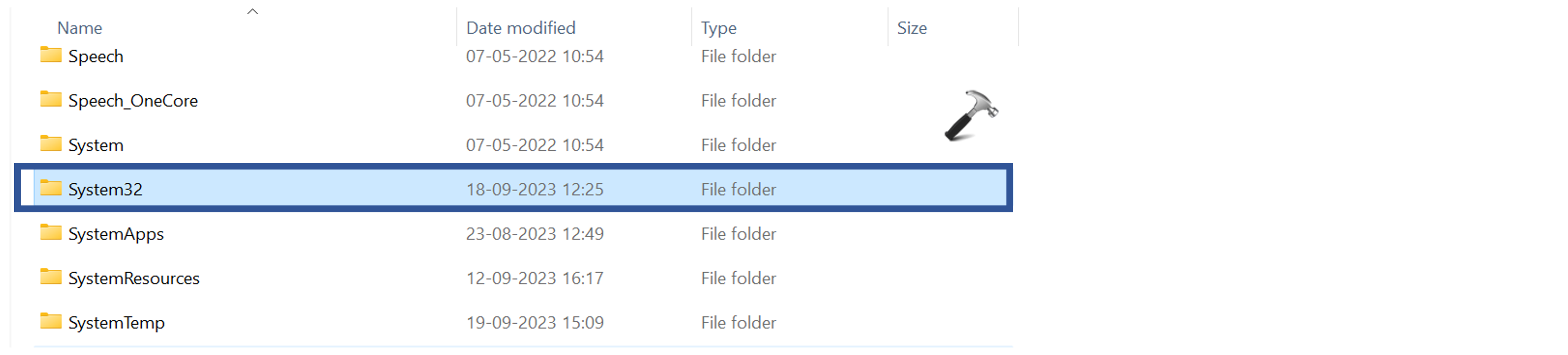The width and height of the screenshot is (1568, 355).
Task: Click the SystemResources folder icon
Action: pos(50,277)
